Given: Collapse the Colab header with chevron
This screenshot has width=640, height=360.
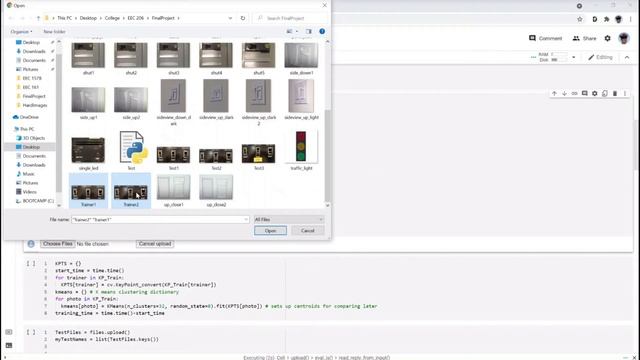Looking at the screenshot, I should point(627,58).
